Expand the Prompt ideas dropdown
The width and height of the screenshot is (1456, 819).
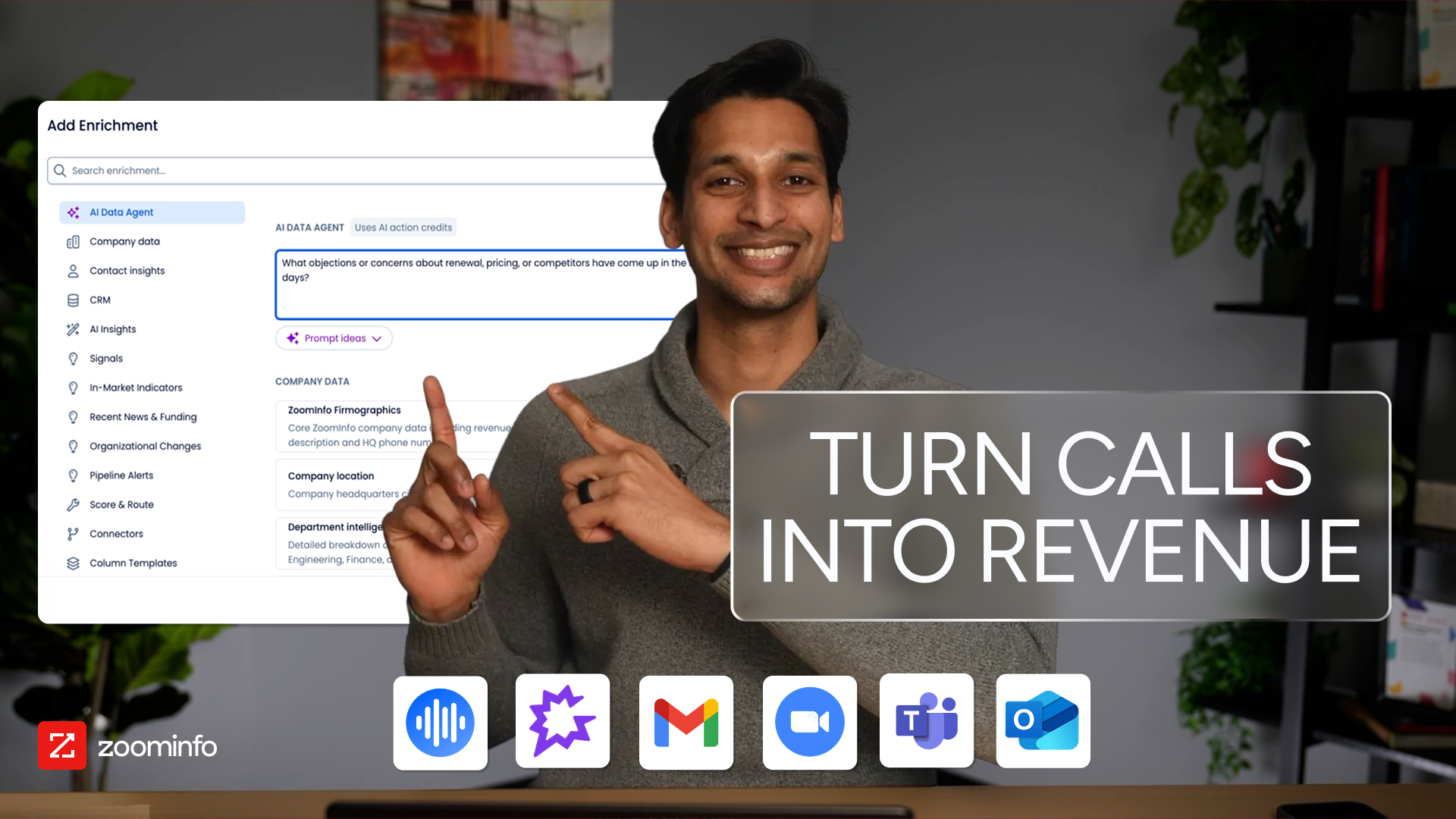click(x=334, y=338)
